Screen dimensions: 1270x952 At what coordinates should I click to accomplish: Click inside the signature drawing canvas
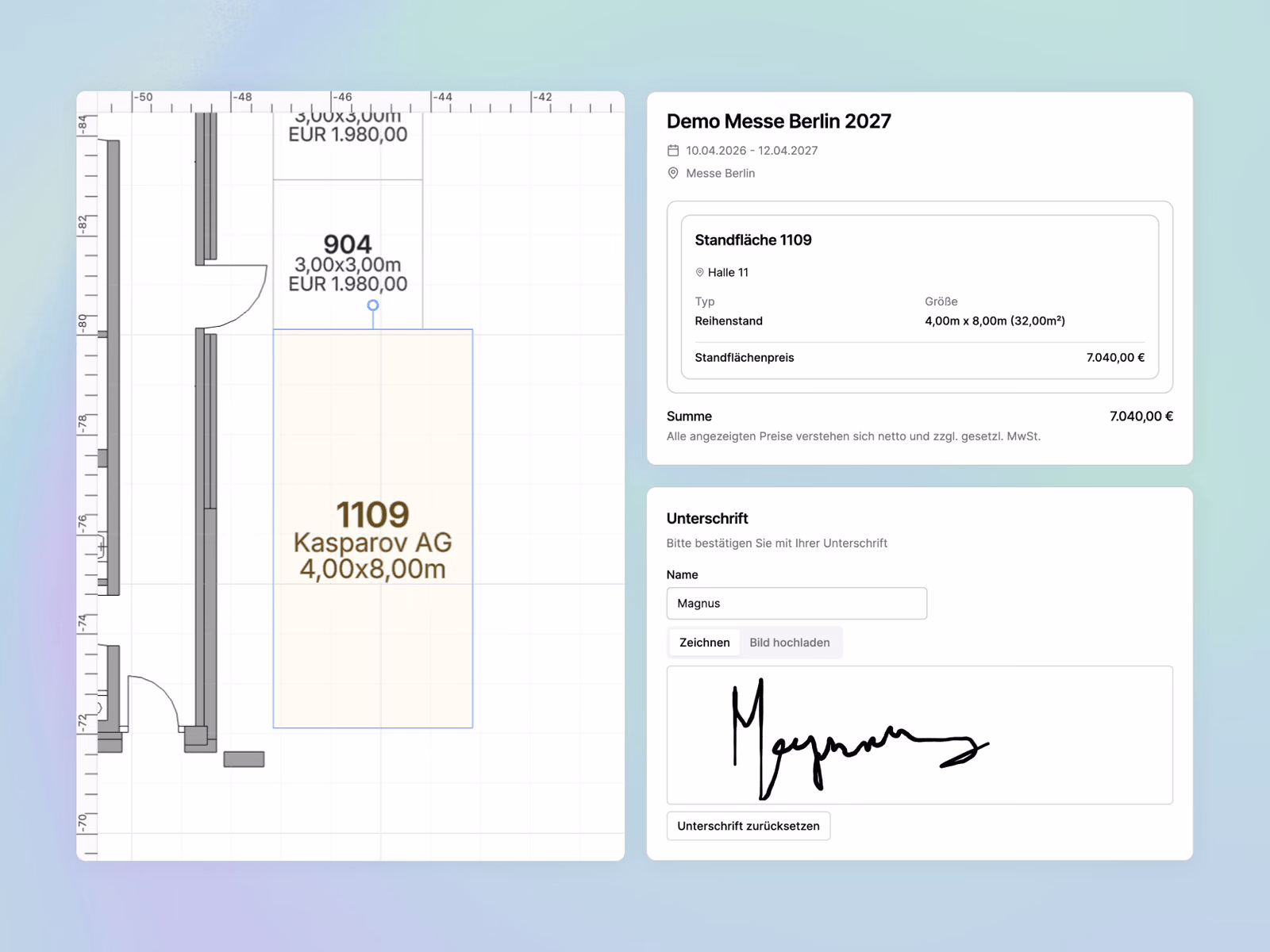tap(919, 735)
